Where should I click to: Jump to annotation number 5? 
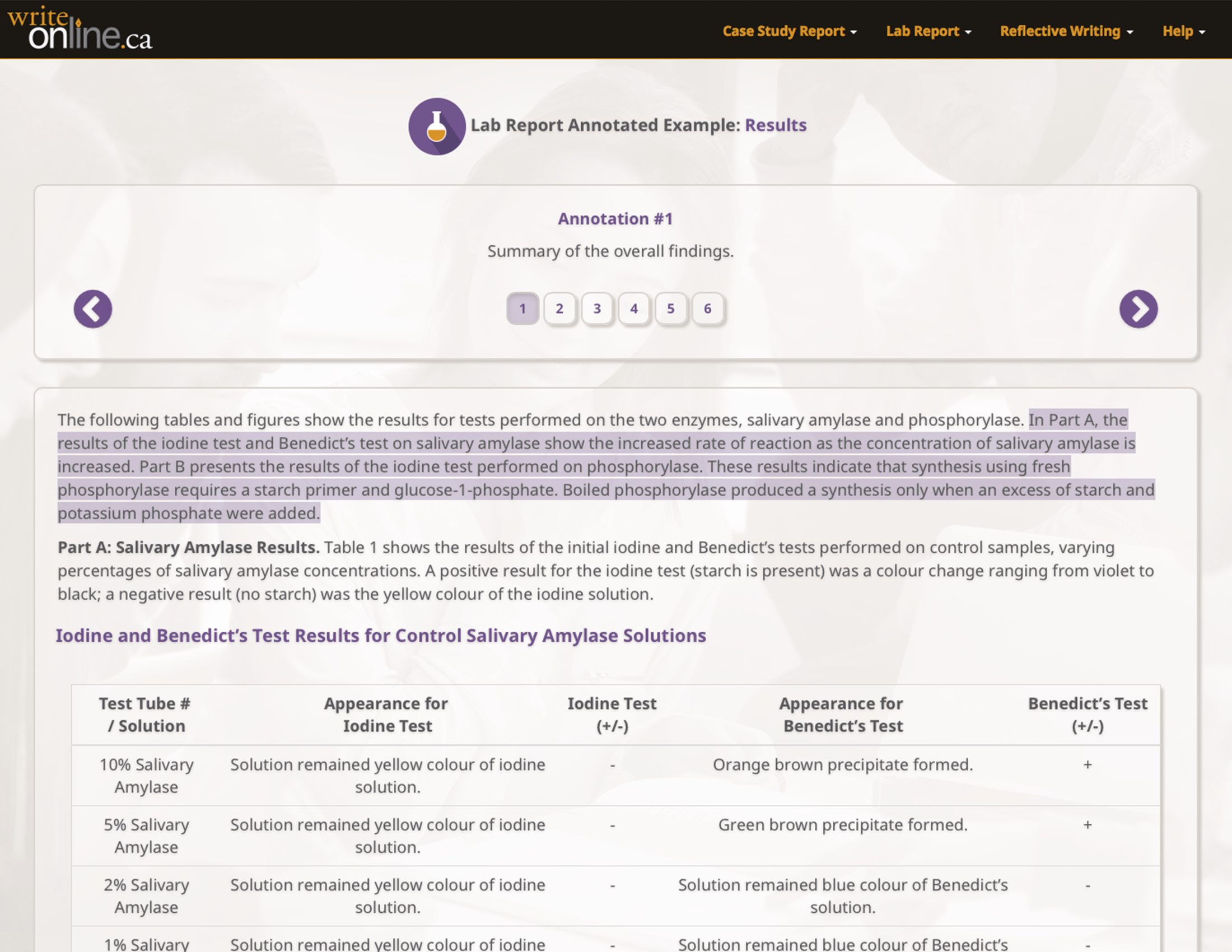coord(671,309)
